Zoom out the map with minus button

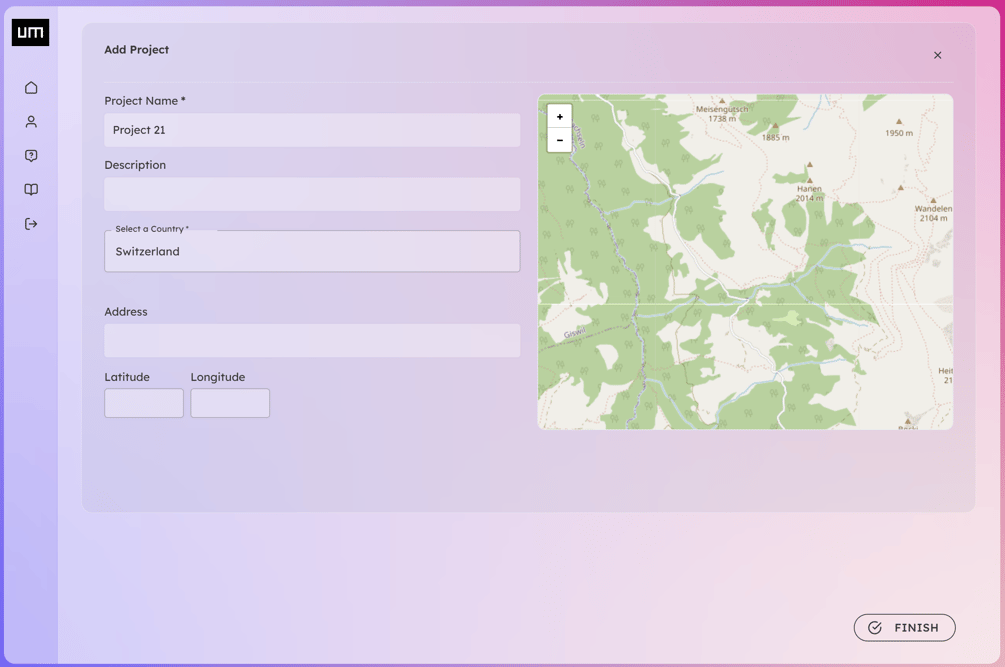(x=560, y=140)
